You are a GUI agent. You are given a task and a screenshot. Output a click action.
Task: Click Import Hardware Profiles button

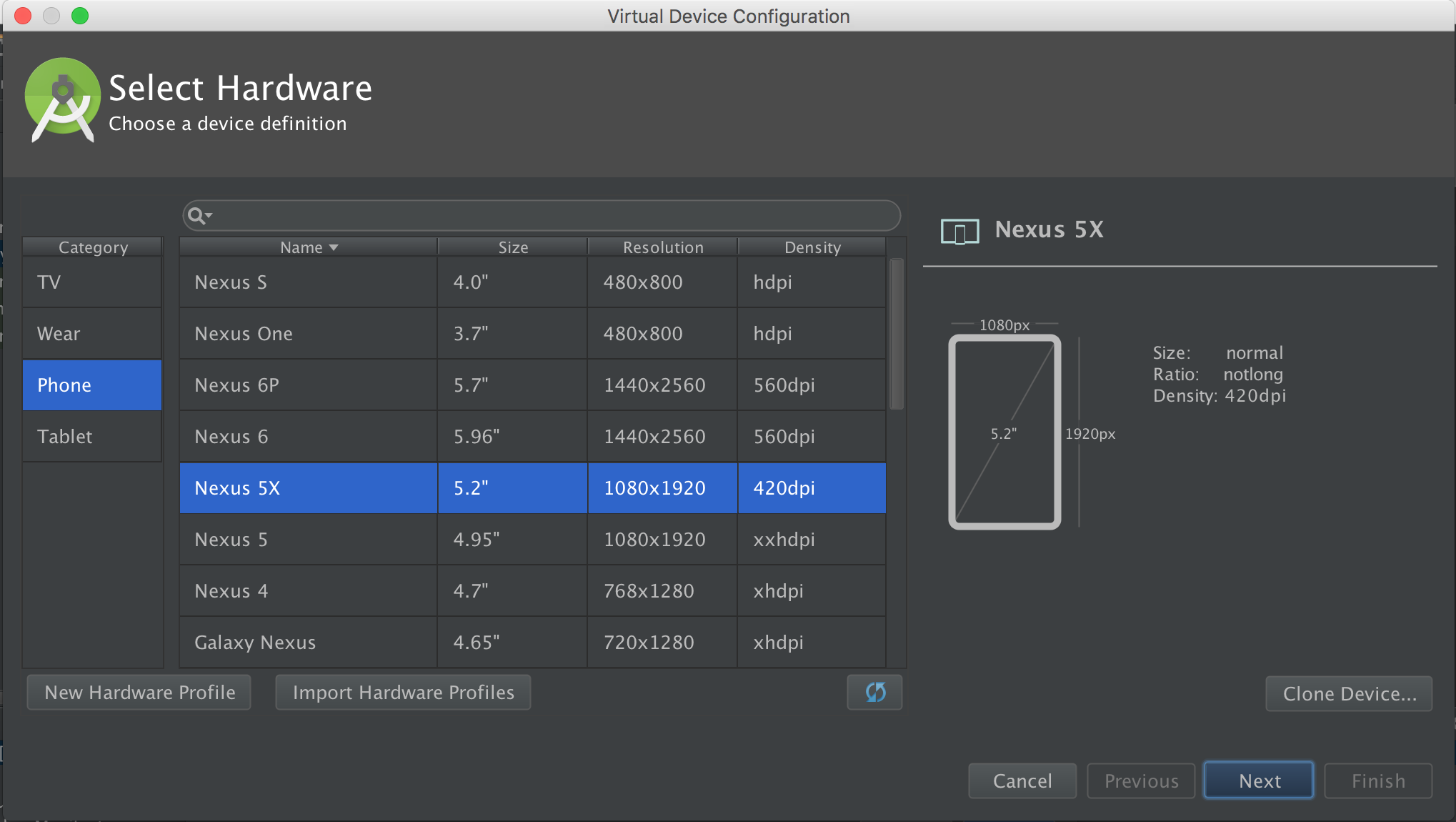pyautogui.click(x=403, y=692)
